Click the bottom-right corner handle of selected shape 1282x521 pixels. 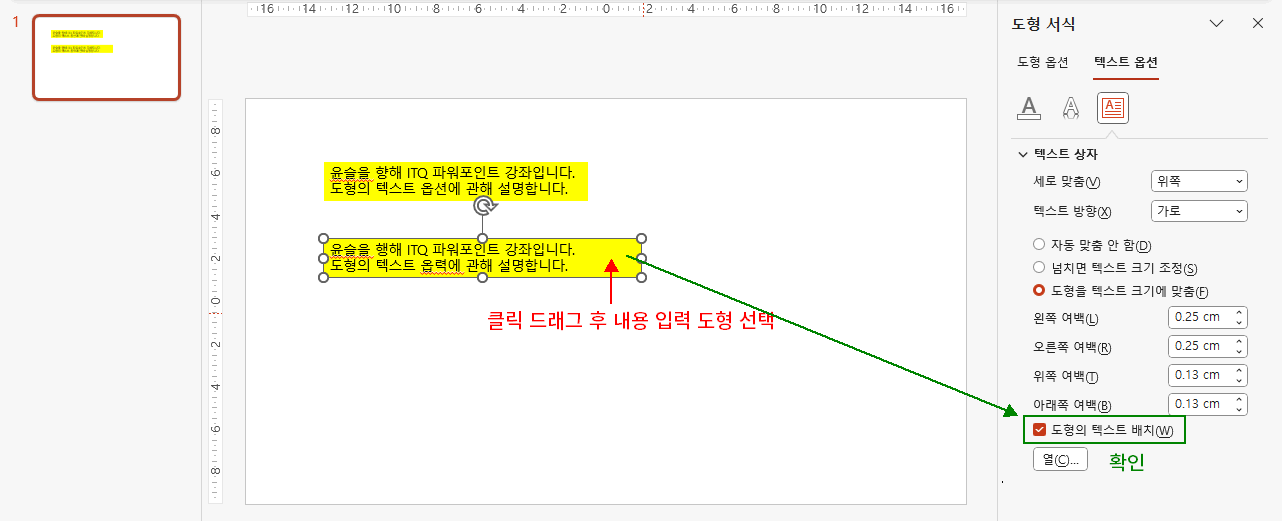pos(641,277)
